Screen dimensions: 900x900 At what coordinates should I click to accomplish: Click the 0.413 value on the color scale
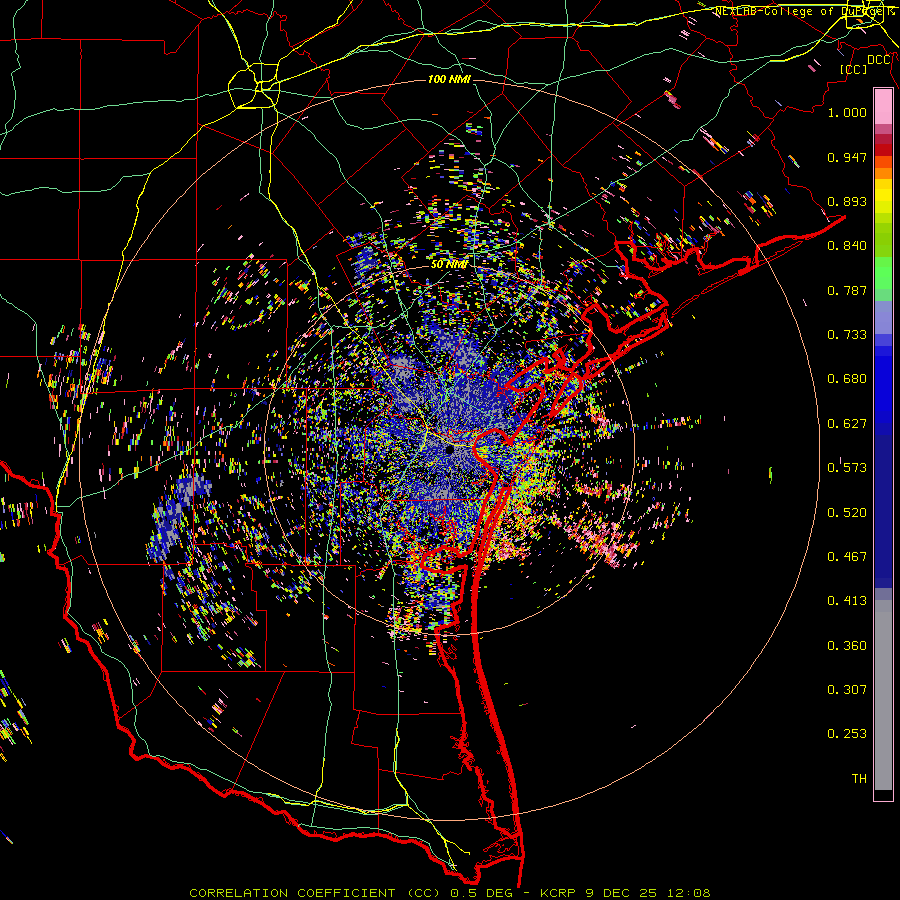847,601
